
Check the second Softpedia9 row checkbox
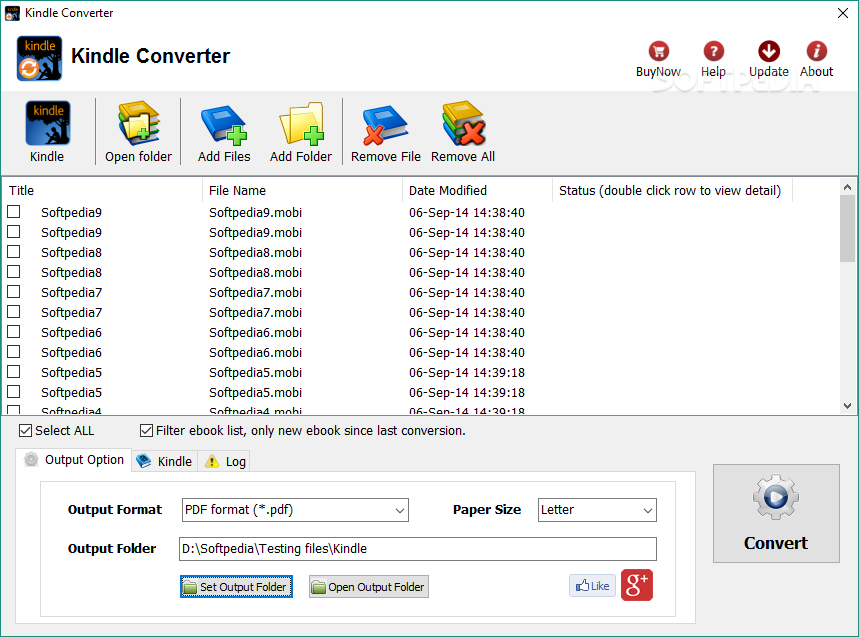click(14, 232)
